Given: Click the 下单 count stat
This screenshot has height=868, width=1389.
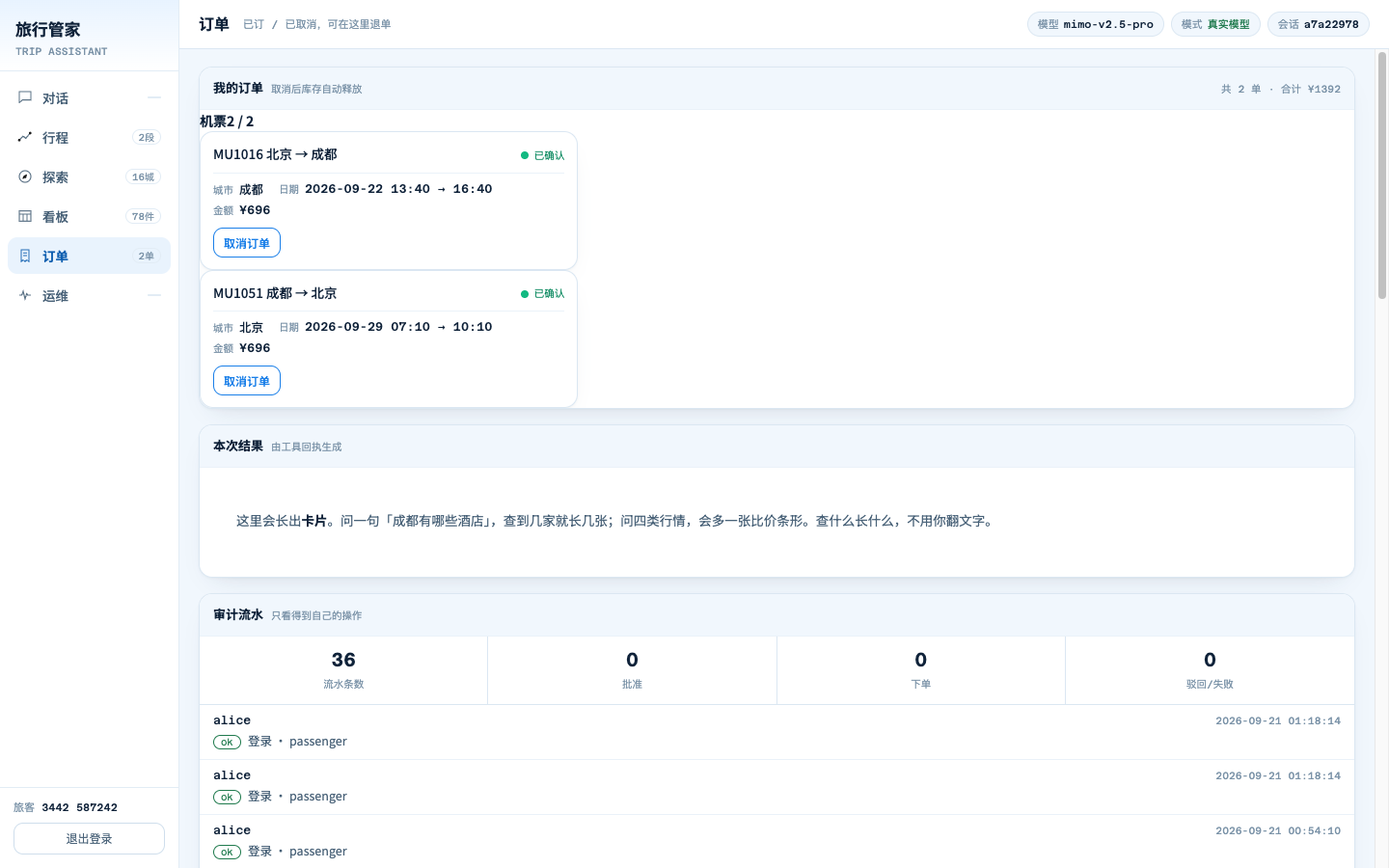Looking at the screenshot, I should [x=921, y=670].
